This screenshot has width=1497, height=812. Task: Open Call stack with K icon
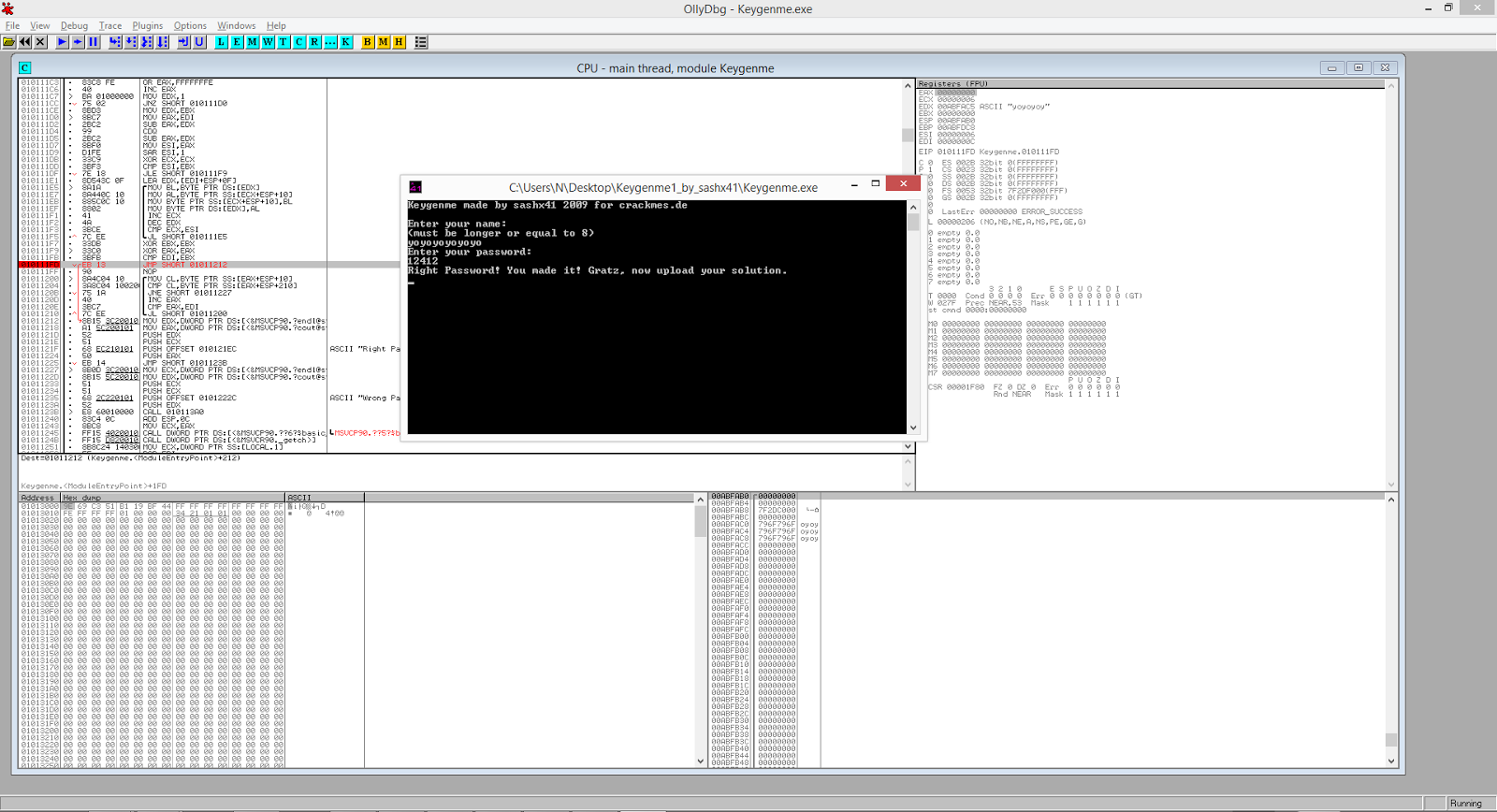pos(345,42)
